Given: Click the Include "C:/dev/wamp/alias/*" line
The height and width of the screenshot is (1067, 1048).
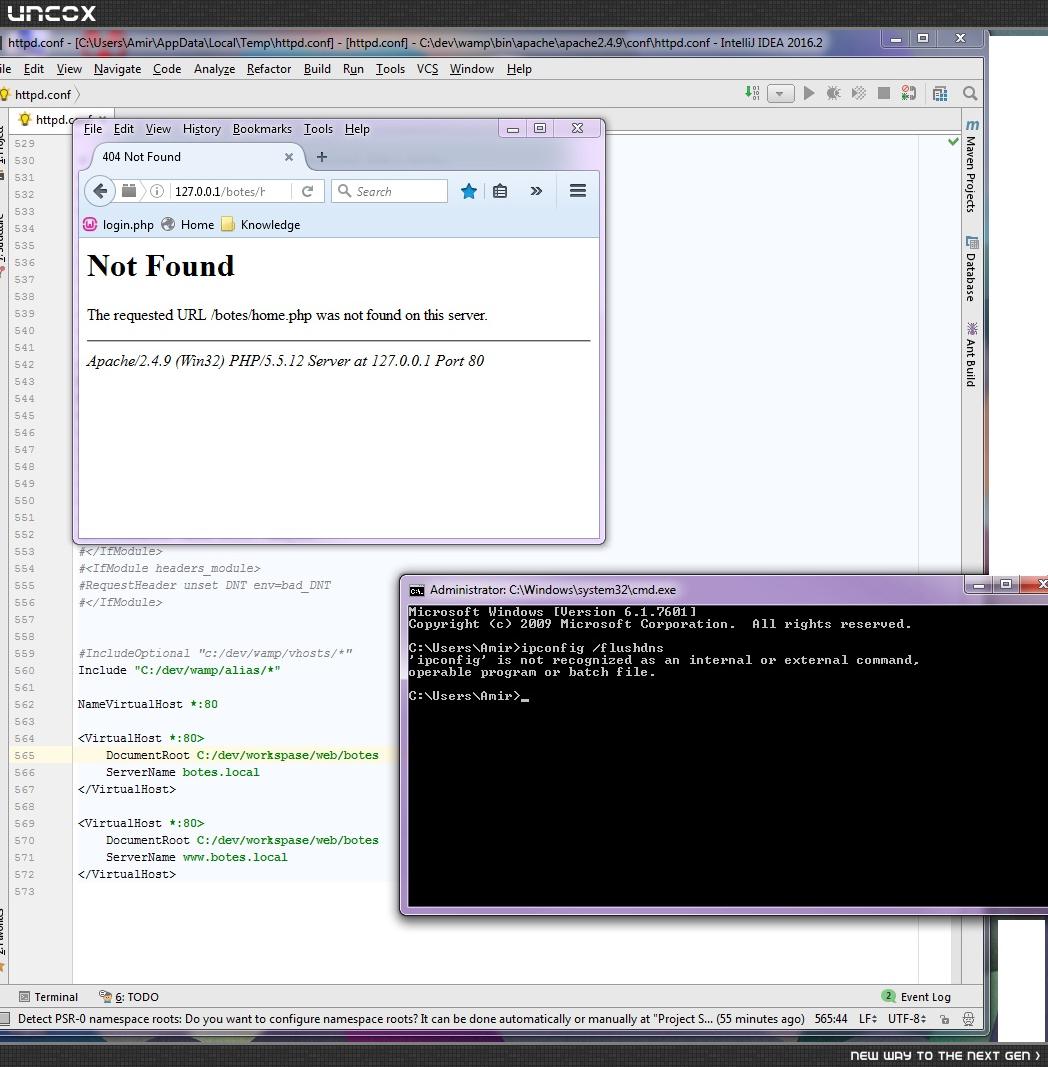Looking at the screenshot, I should pos(179,670).
